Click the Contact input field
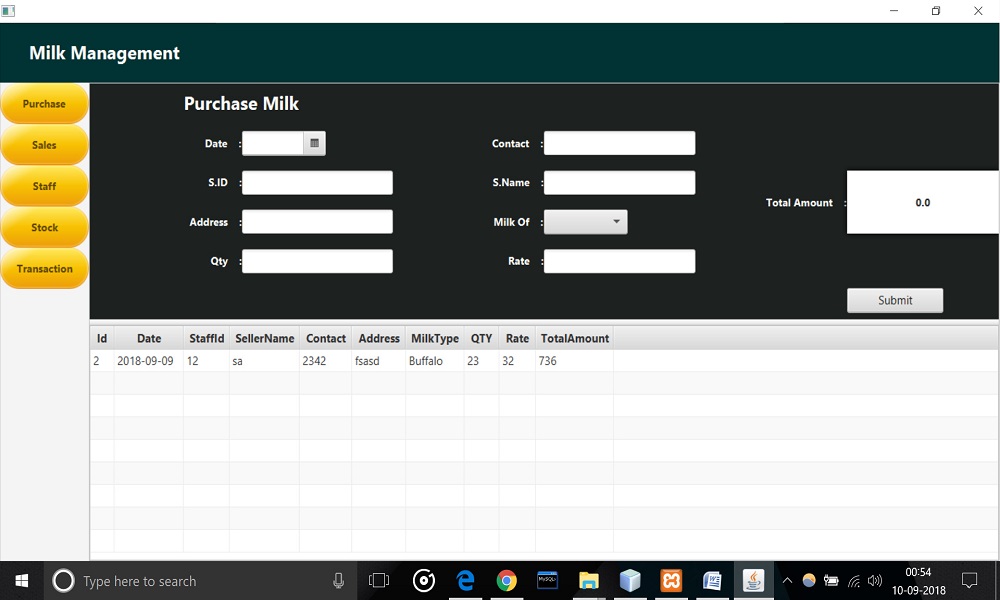 [619, 144]
